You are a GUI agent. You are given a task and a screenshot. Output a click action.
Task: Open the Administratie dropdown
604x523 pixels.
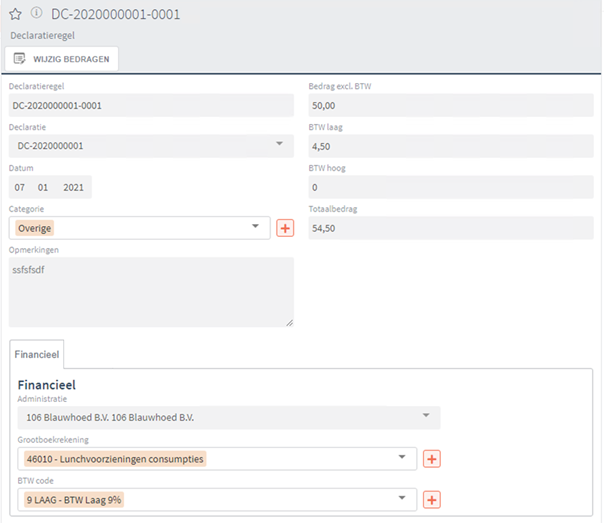(x=426, y=416)
